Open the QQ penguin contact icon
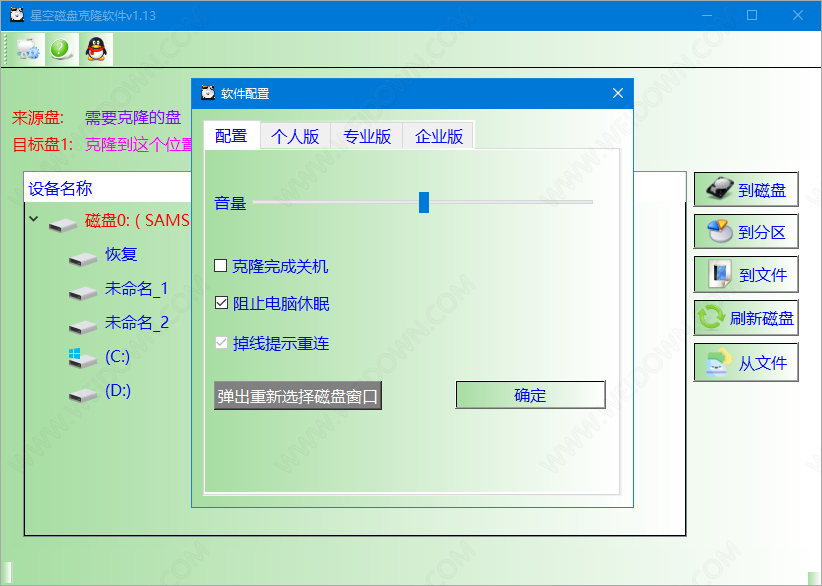Viewport: 822px width, 586px height. pyautogui.click(x=96, y=49)
